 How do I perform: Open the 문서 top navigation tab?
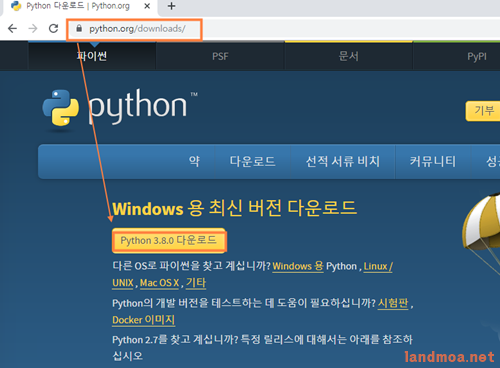(x=349, y=56)
